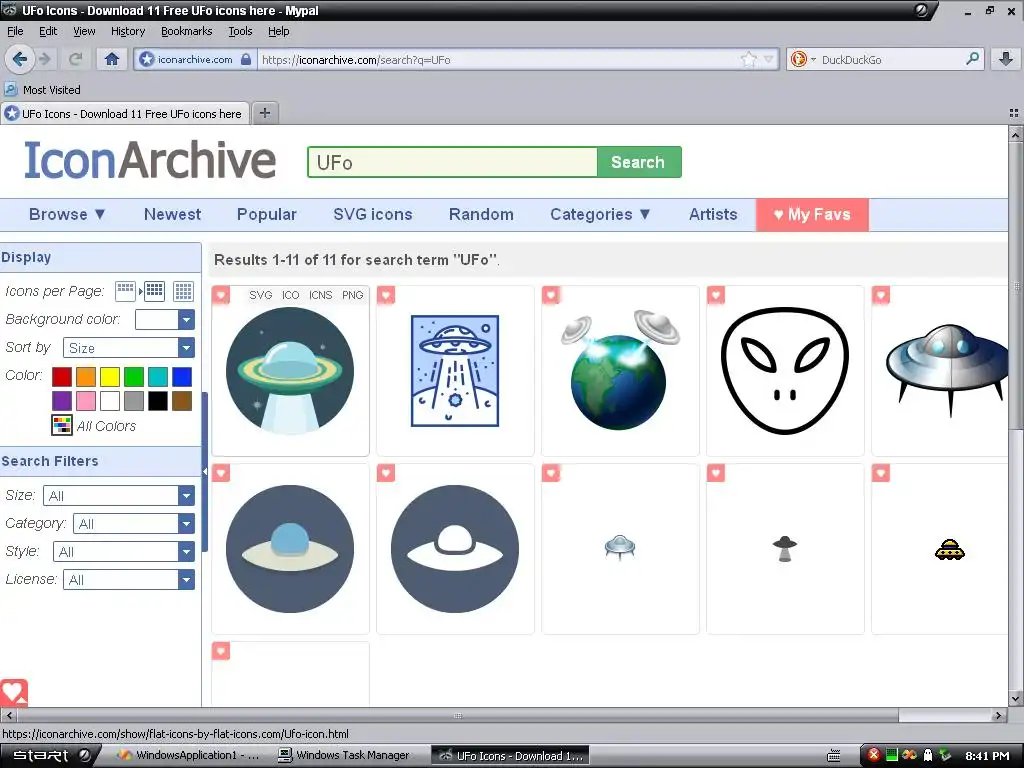Open the File menu
Image resolution: width=1024 pixels, height=768 pixels.
pos(15,31)
